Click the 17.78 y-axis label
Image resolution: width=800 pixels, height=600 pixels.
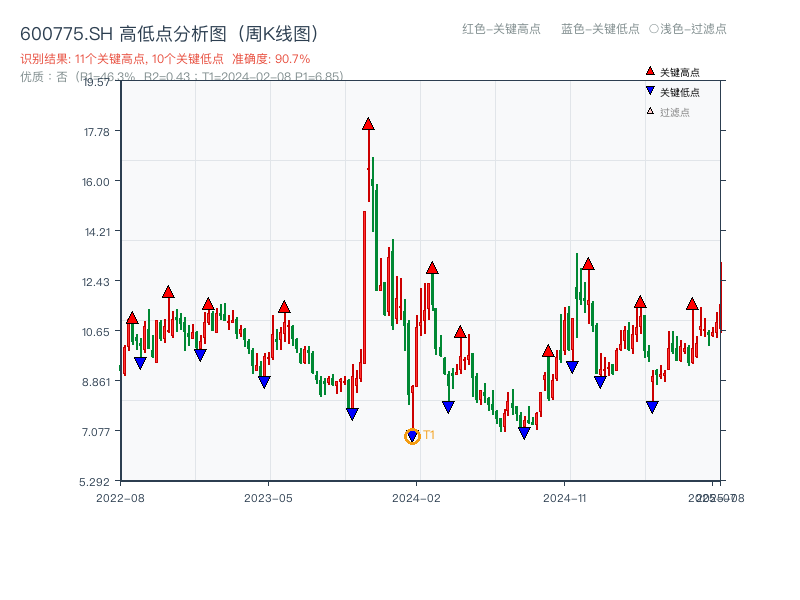click(96, 132)
